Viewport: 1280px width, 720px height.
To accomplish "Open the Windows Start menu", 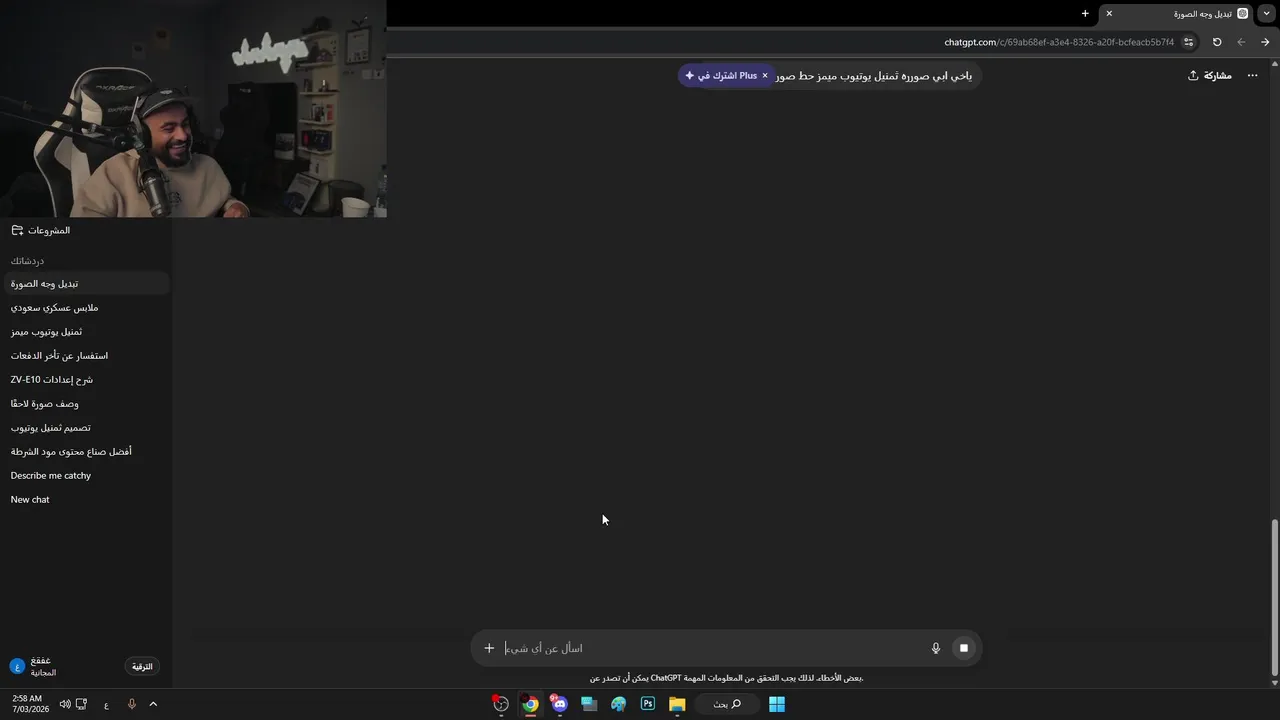I will pyautogui.click(x=777, y=704).
